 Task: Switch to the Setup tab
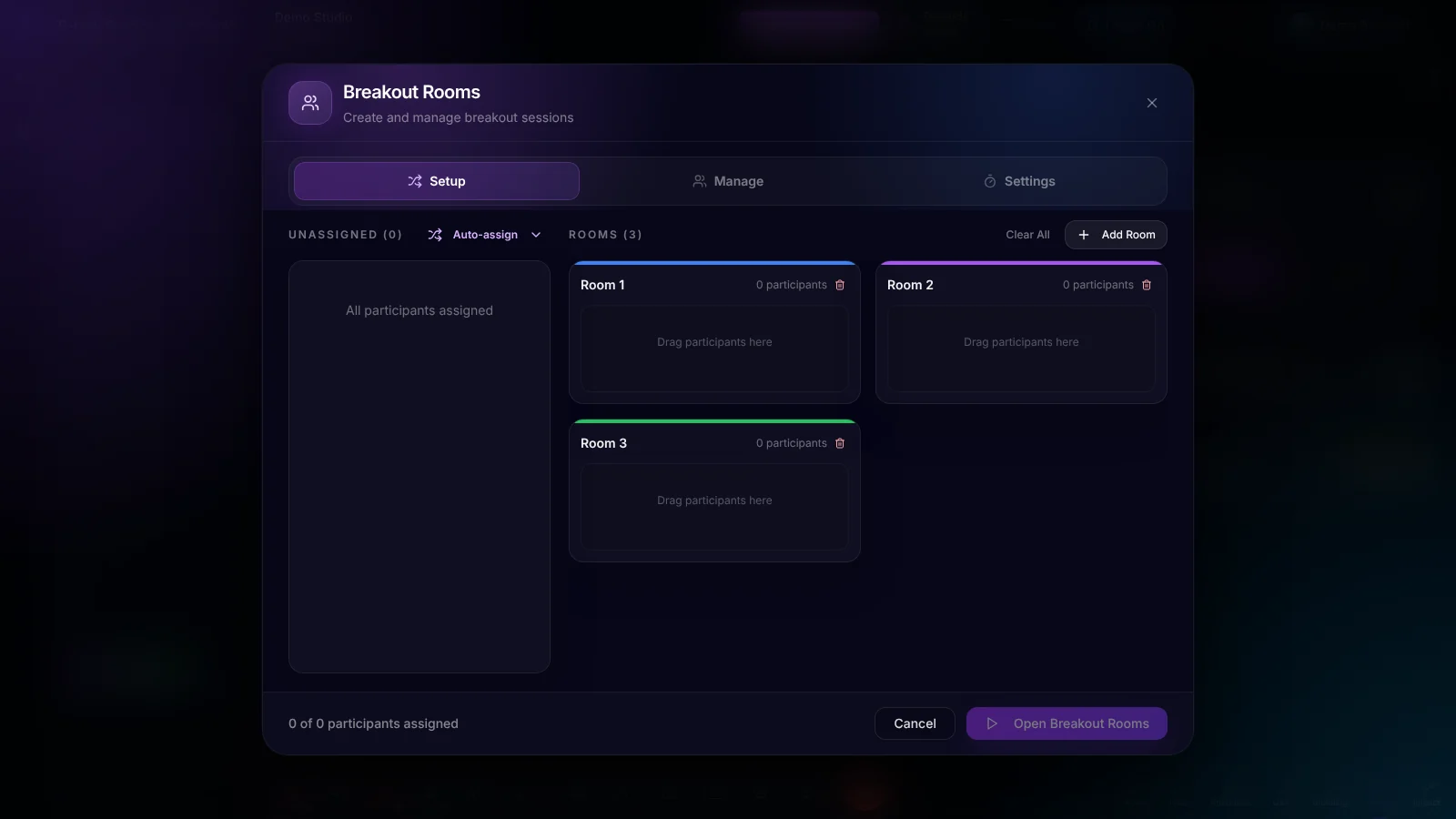tap(437, 181)
